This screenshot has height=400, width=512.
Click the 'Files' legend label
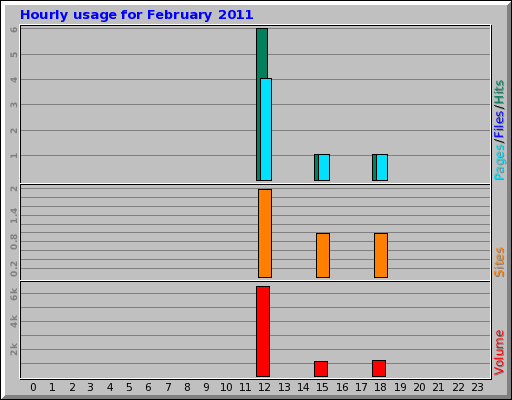[499, 125]
